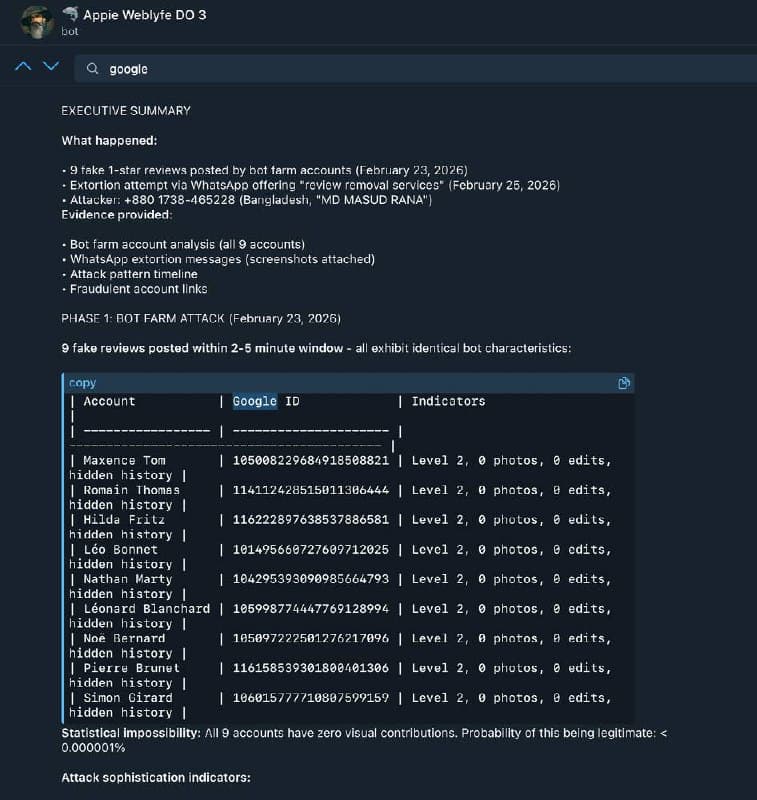Click Google ID 104295393090985664793

(x=311, y=579)
